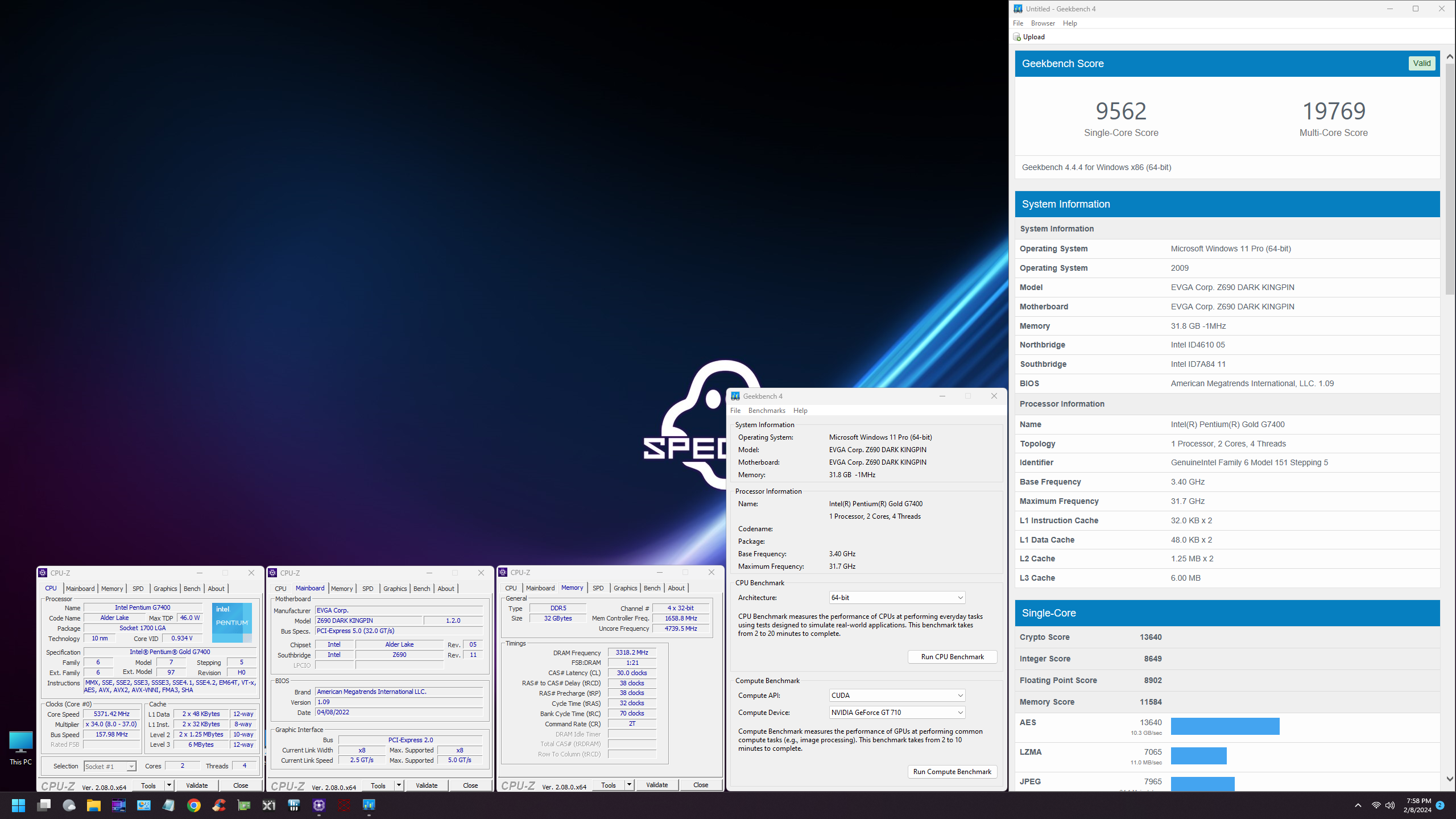
Task: Click the DRAM Frequency 3318.2 MHz value
Action: (x=632, y=652)
